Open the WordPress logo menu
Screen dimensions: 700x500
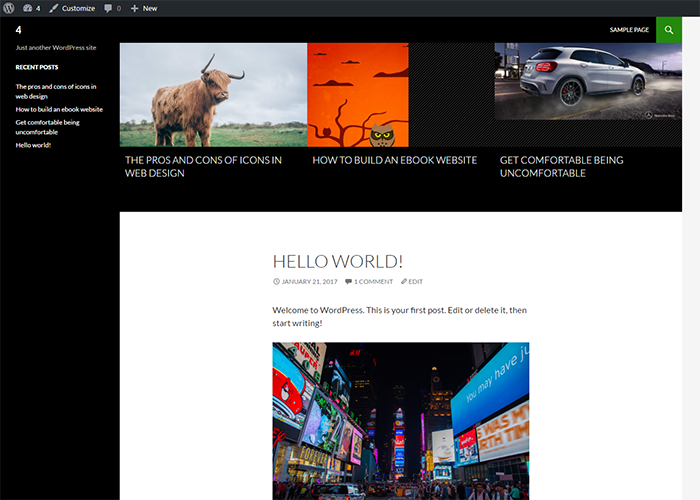point(9,8)
